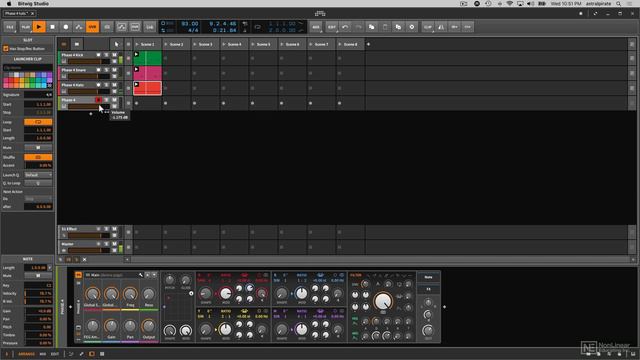
Task: Launch Scene 5
Action: (253, 44)
